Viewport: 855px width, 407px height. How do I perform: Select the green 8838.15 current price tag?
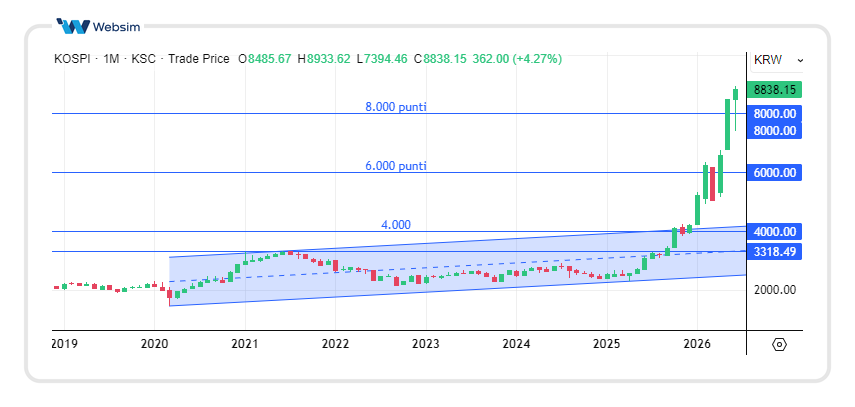(775, 89)
